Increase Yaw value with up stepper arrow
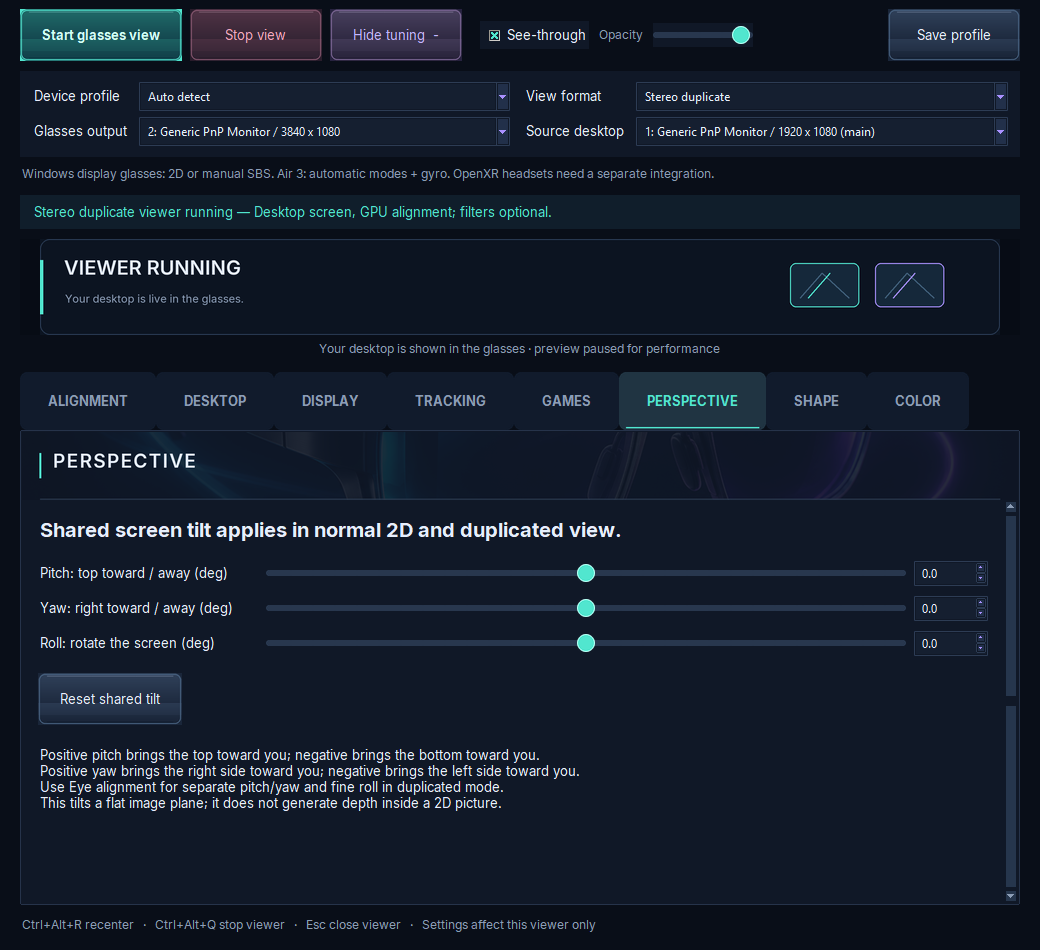The width and height of the screenshot is (1040, 950). pos(981,603)
